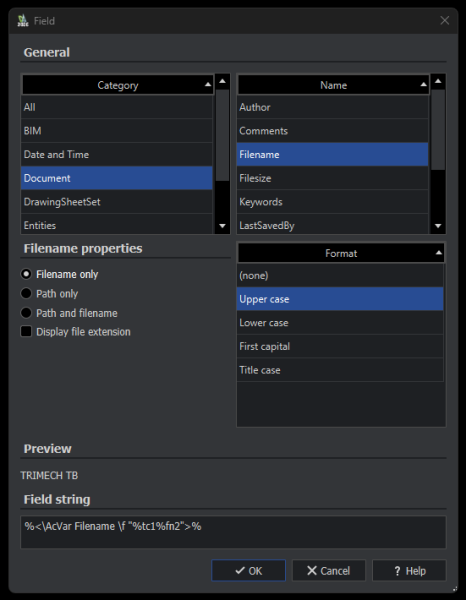Pick the Comments field name
466x600 pixels.
[332, 131]
